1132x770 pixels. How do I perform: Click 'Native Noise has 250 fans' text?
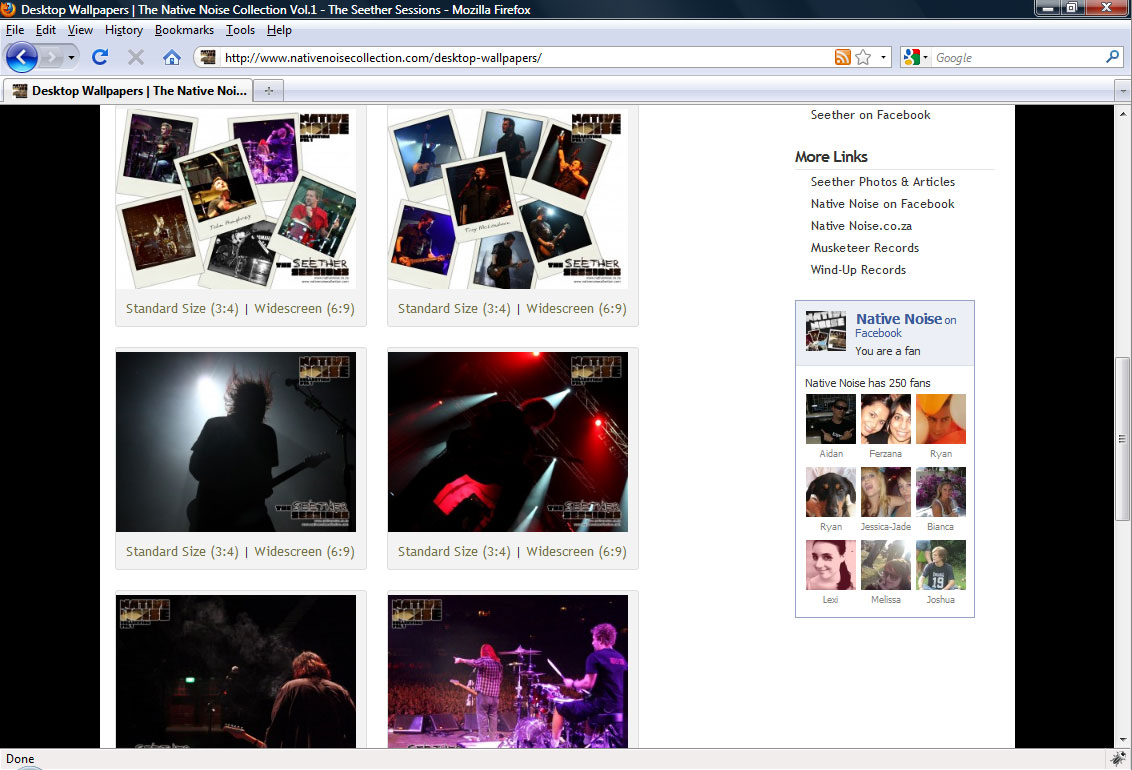pyautogui.click(x=867, y=383)
